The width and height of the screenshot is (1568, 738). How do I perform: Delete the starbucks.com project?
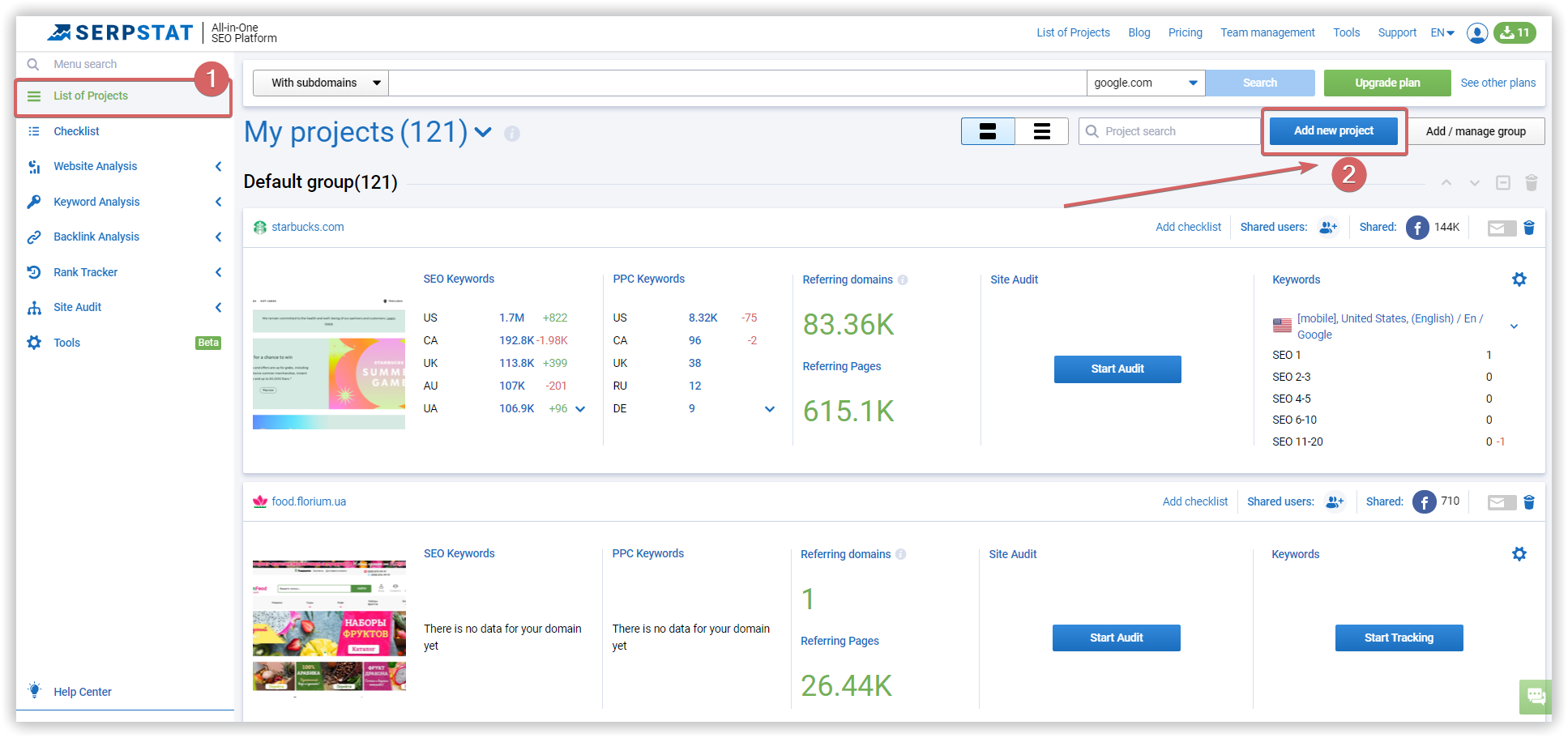tap(1529, 228)
